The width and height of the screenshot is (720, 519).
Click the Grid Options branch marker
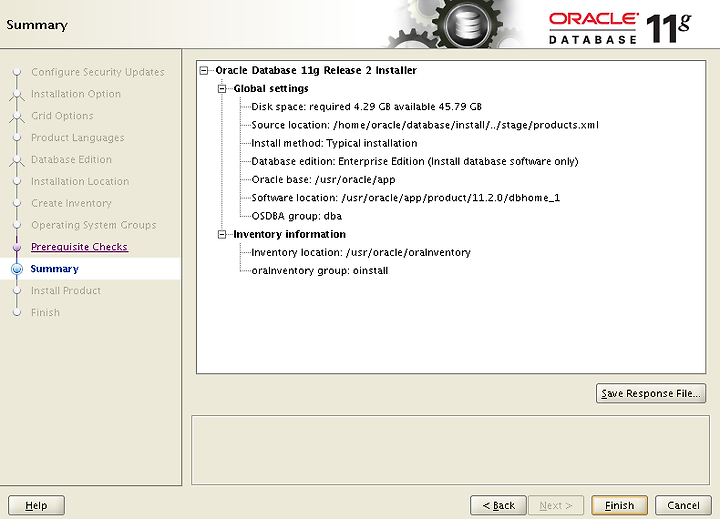(17, 117)
